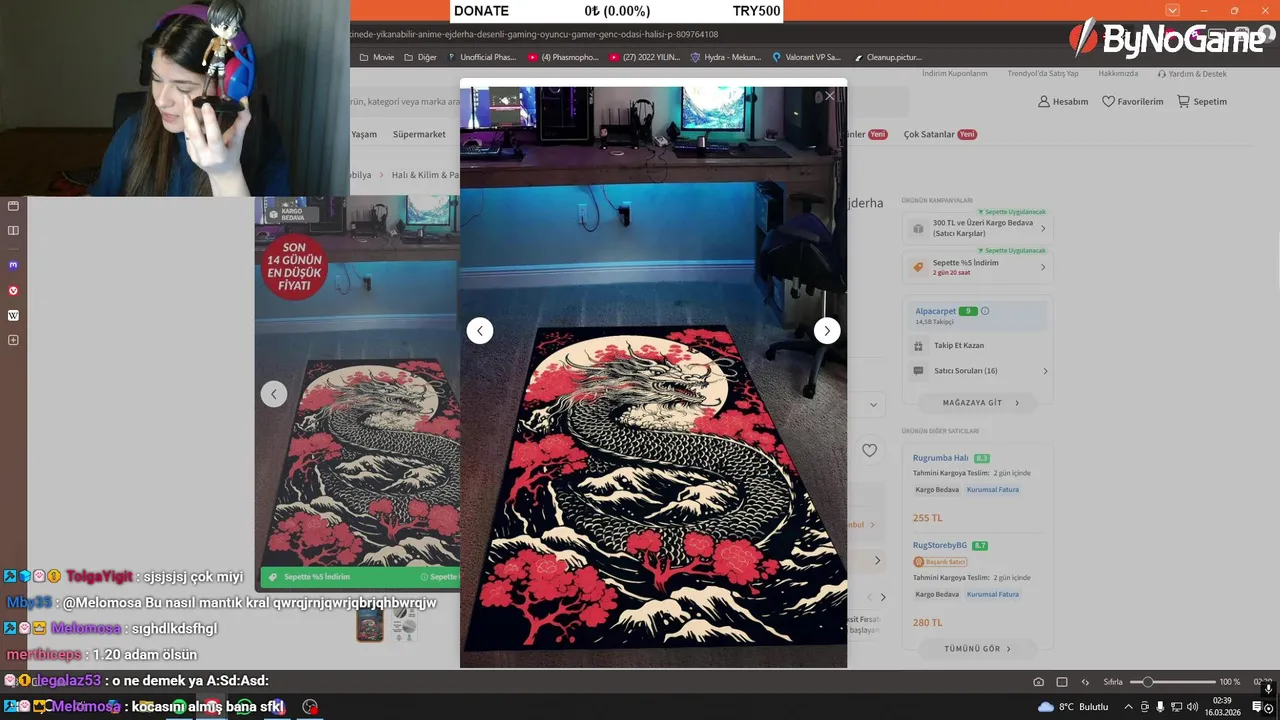
Task: Open Hakkımızda link
Action: pyautogui.click(x=1118, y=74)
